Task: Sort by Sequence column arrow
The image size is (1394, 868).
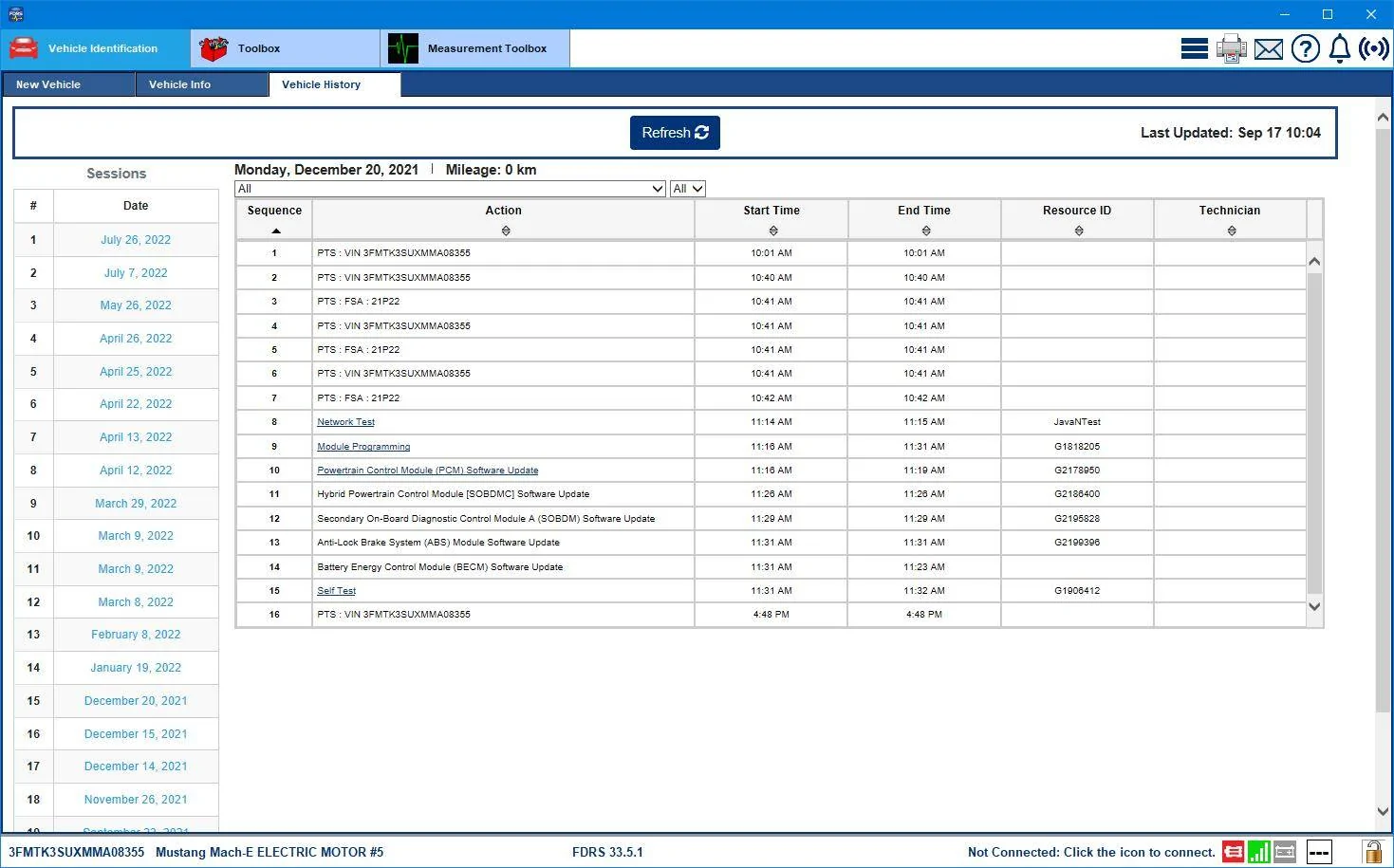Action: coord(276,231)
